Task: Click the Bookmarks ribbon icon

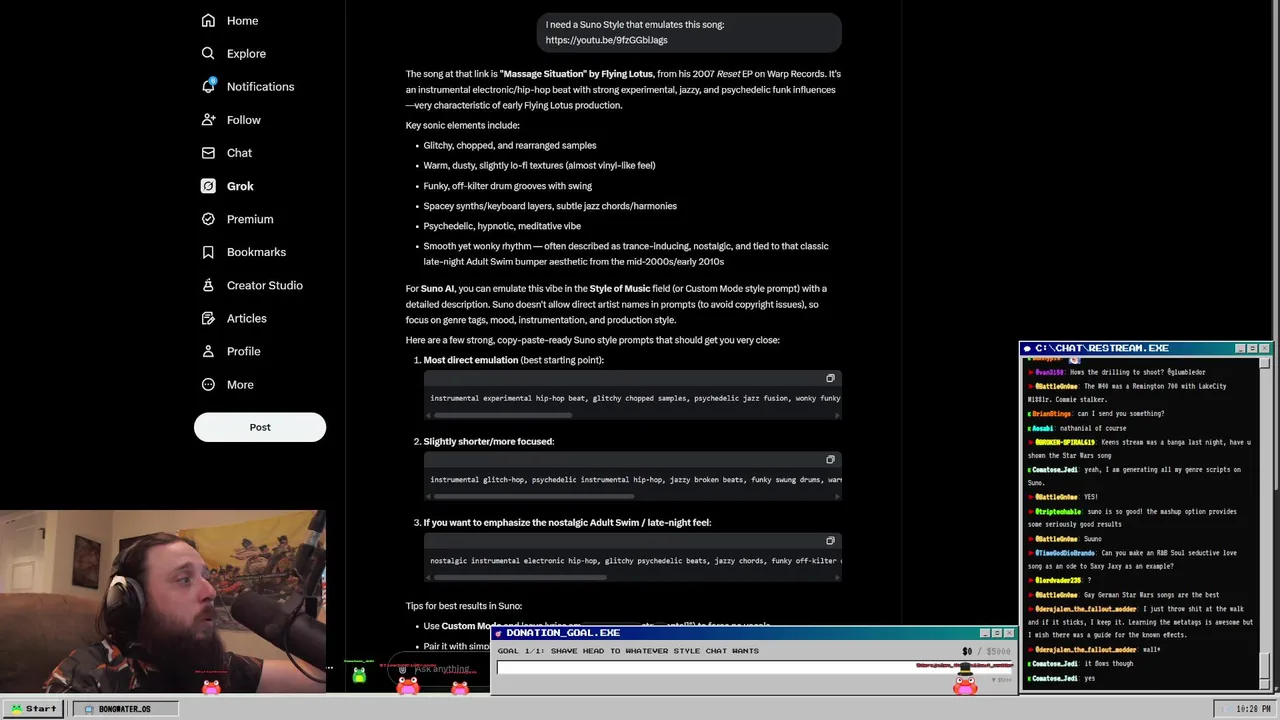Action: (208, 251)
